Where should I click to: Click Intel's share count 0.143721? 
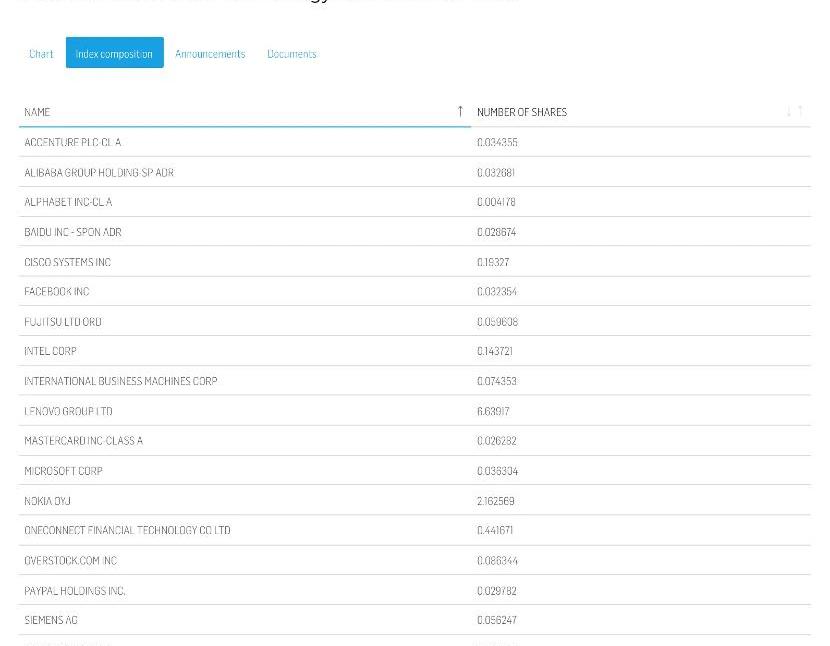coord(495,351)
